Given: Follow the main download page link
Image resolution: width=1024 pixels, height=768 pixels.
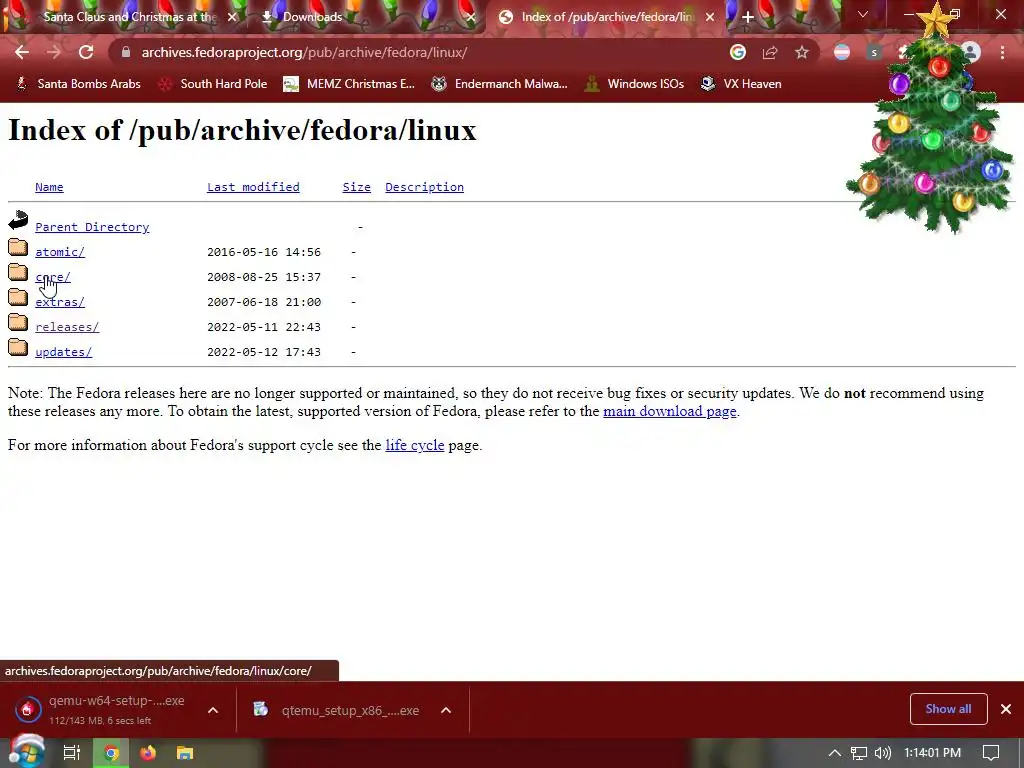Looking at the screenshot, I should click(669, 411).
